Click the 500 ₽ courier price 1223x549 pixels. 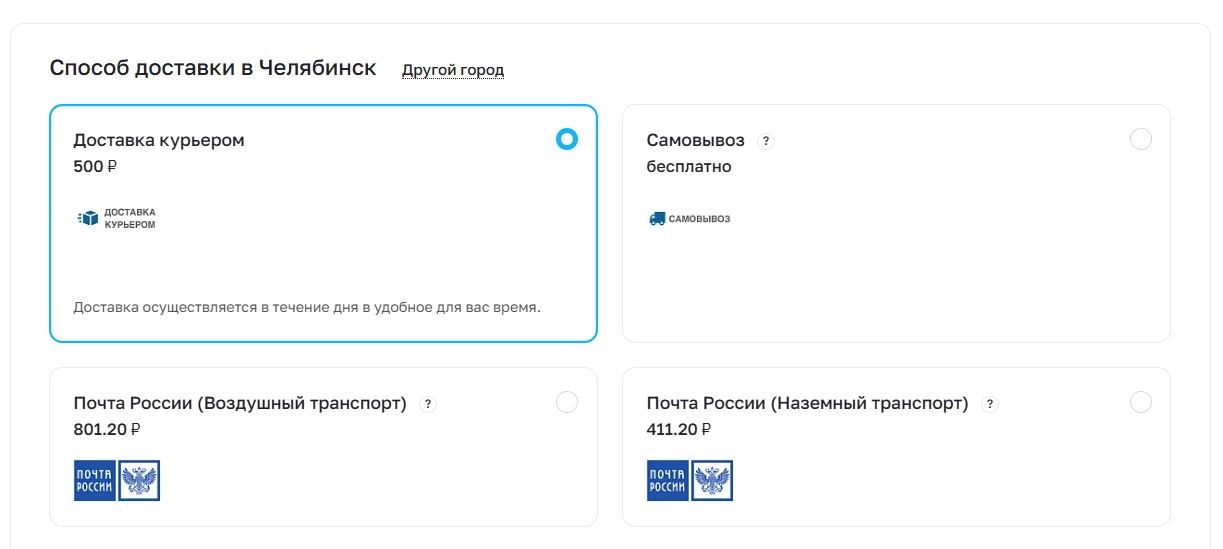click(96, 167)
